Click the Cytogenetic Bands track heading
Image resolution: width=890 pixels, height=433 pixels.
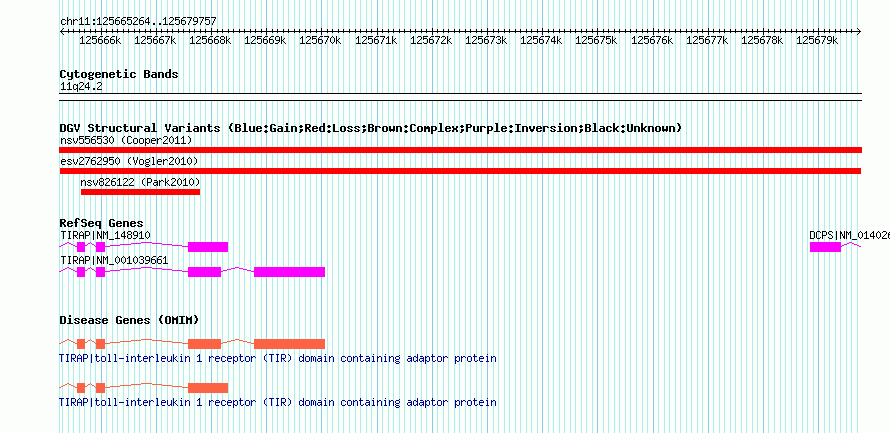pyautogui.click(x=119, y=74)
